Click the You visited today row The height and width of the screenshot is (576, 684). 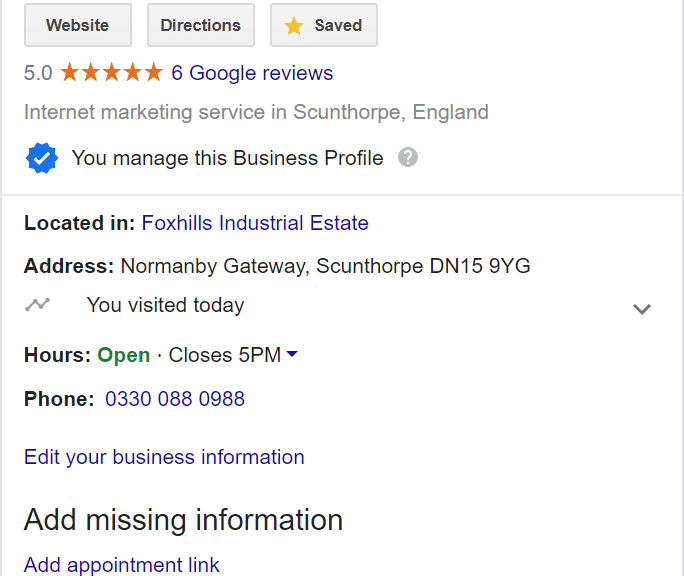338,305
